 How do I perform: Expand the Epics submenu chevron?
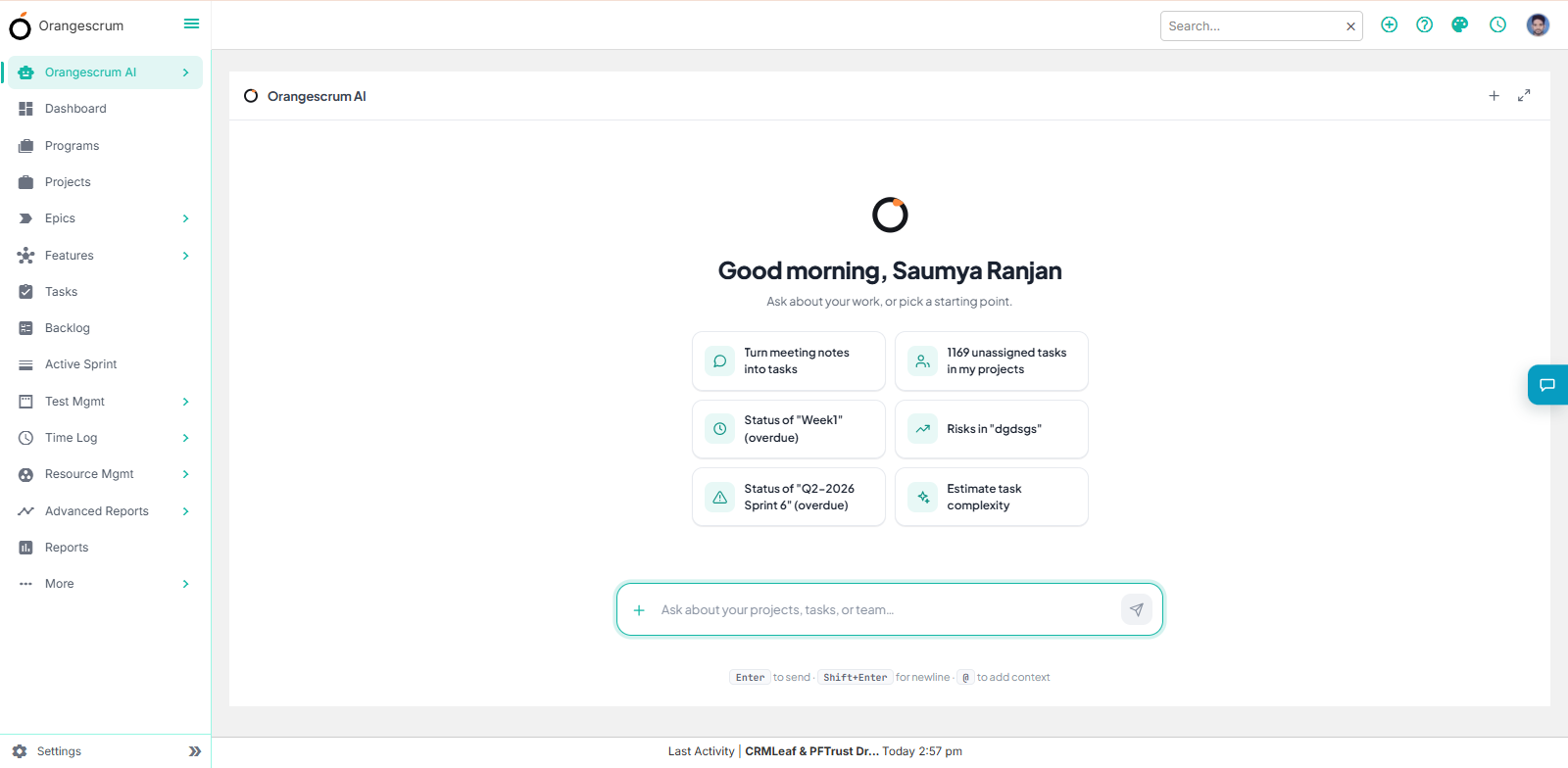click(x=185, y=218)
